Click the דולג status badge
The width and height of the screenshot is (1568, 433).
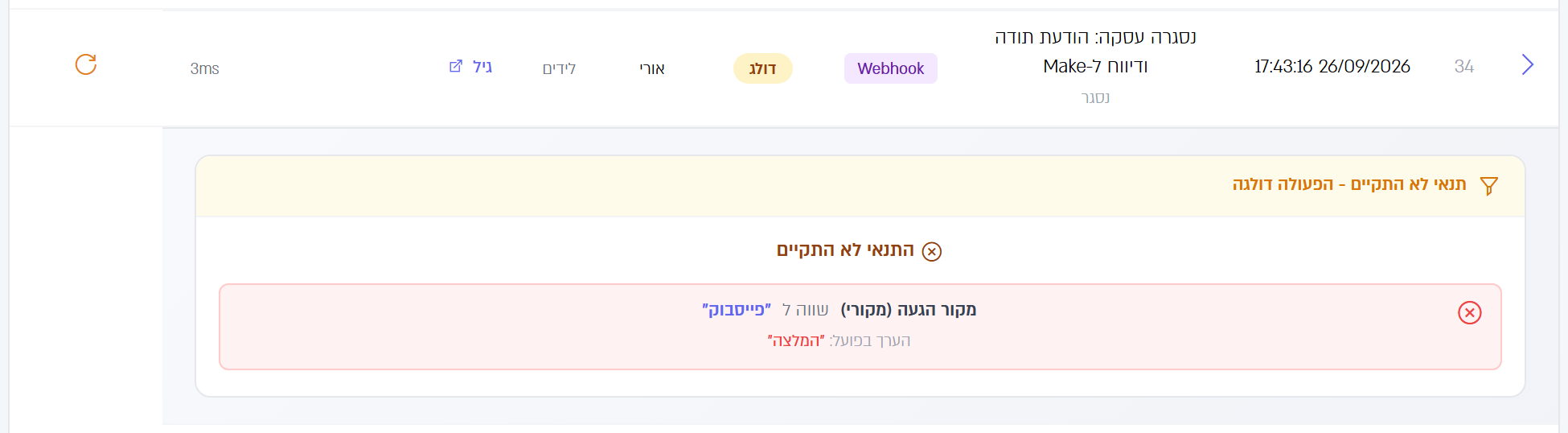tap(763, 68)
